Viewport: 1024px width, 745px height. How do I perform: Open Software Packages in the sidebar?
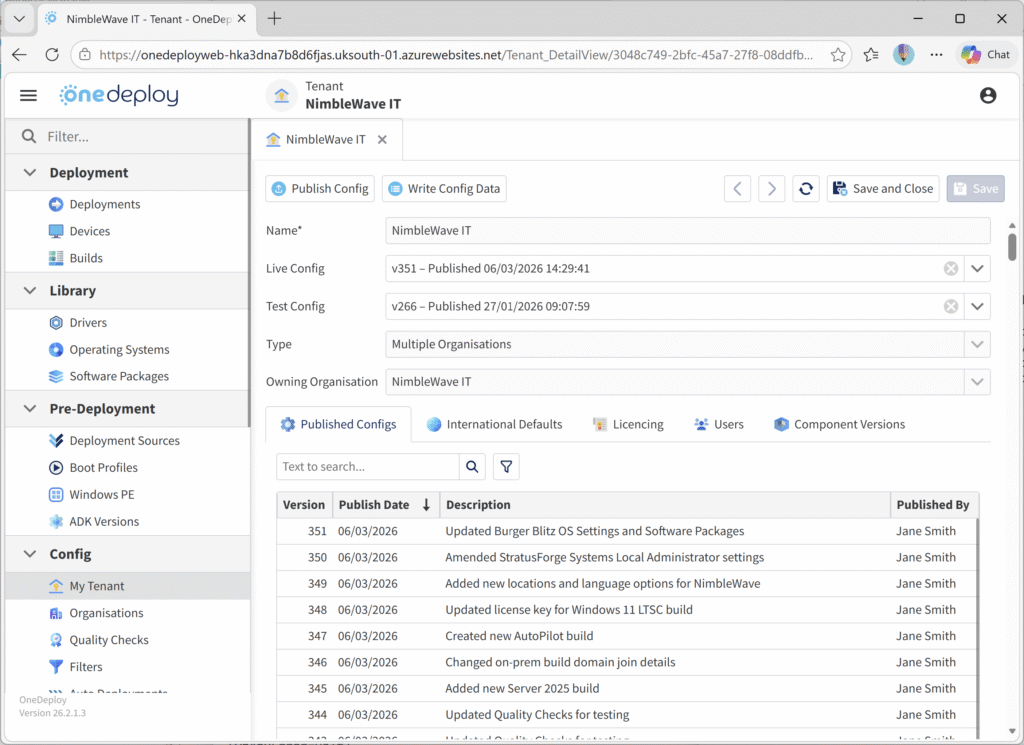tap(108, 376)
